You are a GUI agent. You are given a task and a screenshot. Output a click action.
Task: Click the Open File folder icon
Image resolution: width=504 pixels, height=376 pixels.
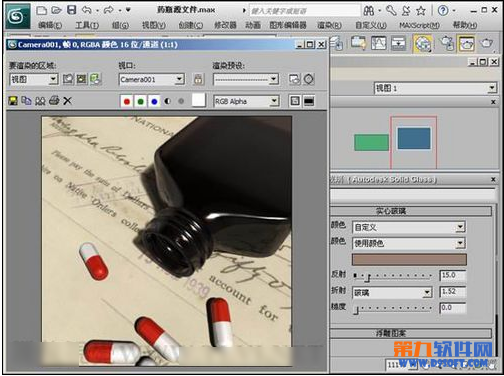[x=56, y=10]
